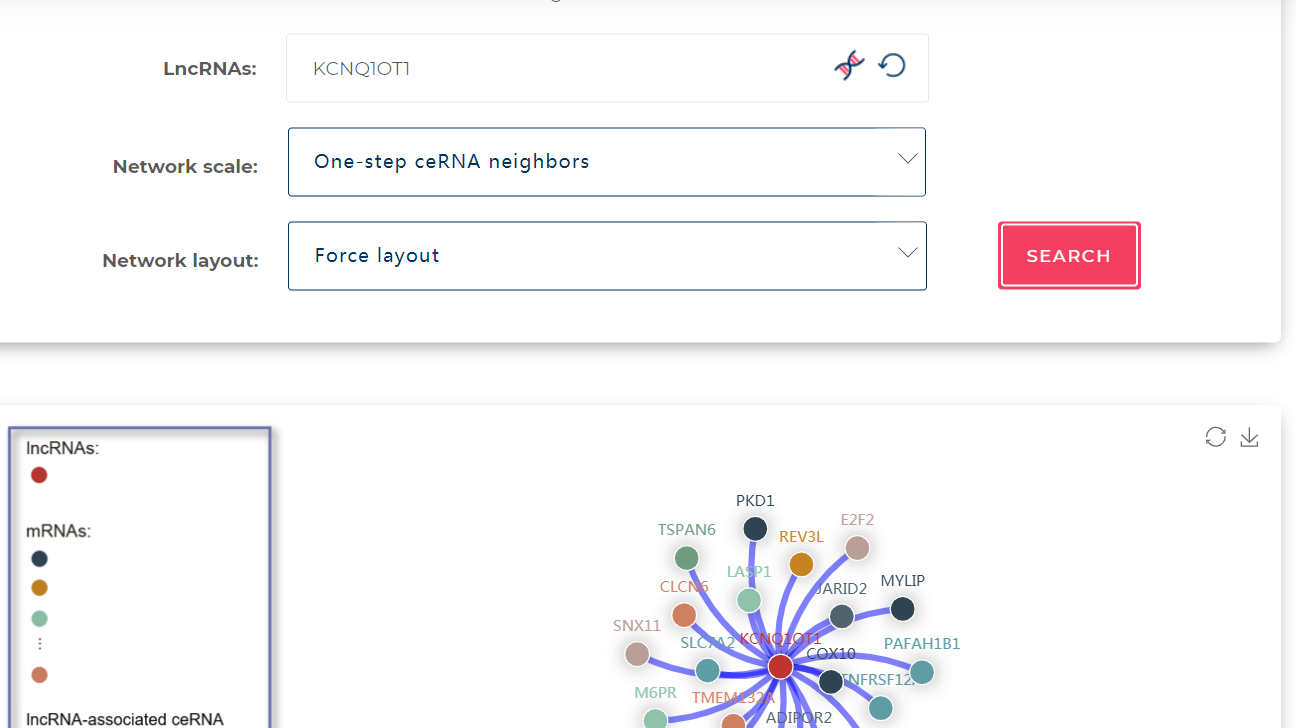
Task: Select the SNX11 node
Action: coord(637,654)
